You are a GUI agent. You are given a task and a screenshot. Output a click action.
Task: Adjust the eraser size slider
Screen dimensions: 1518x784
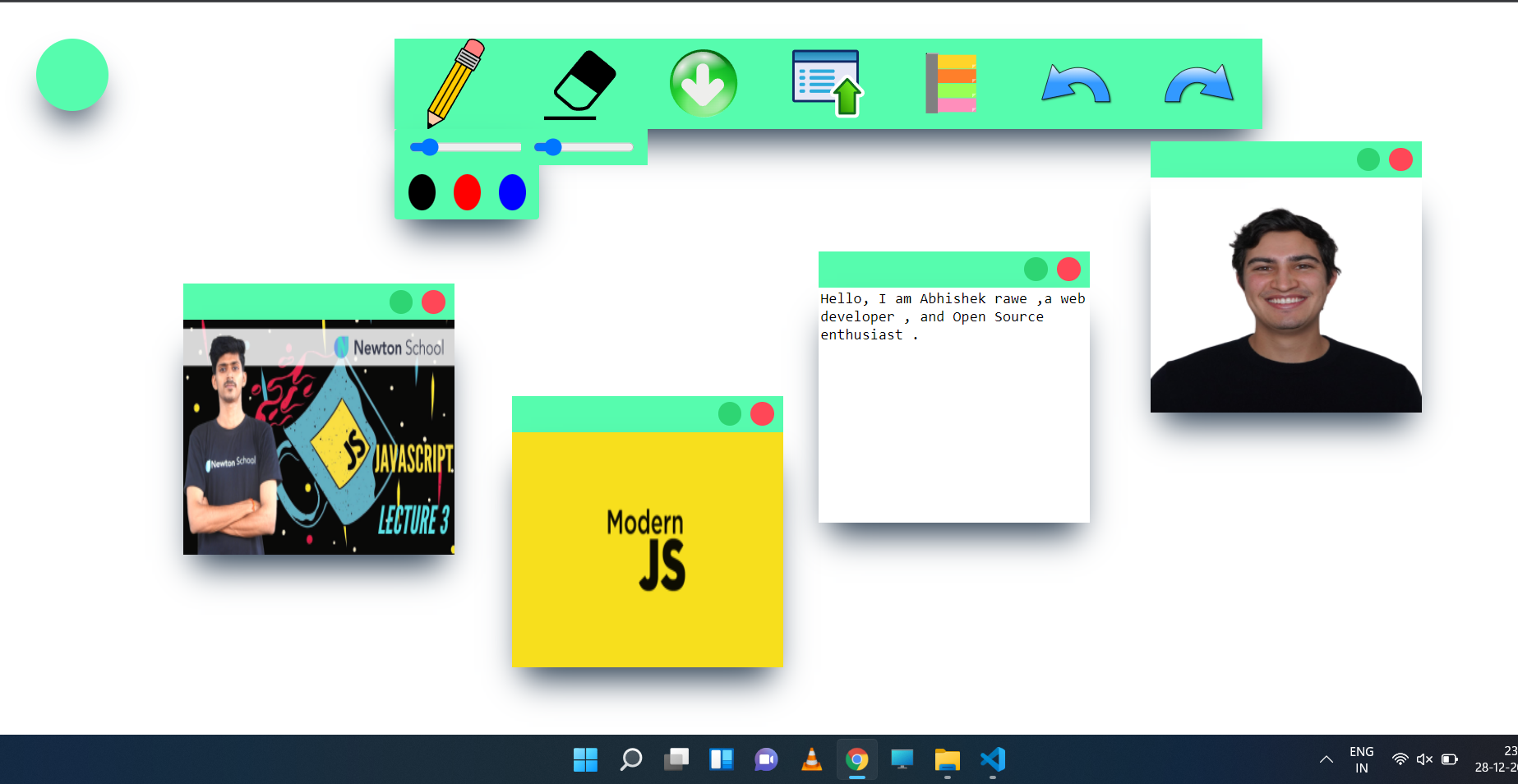click(x=584, y=147)
